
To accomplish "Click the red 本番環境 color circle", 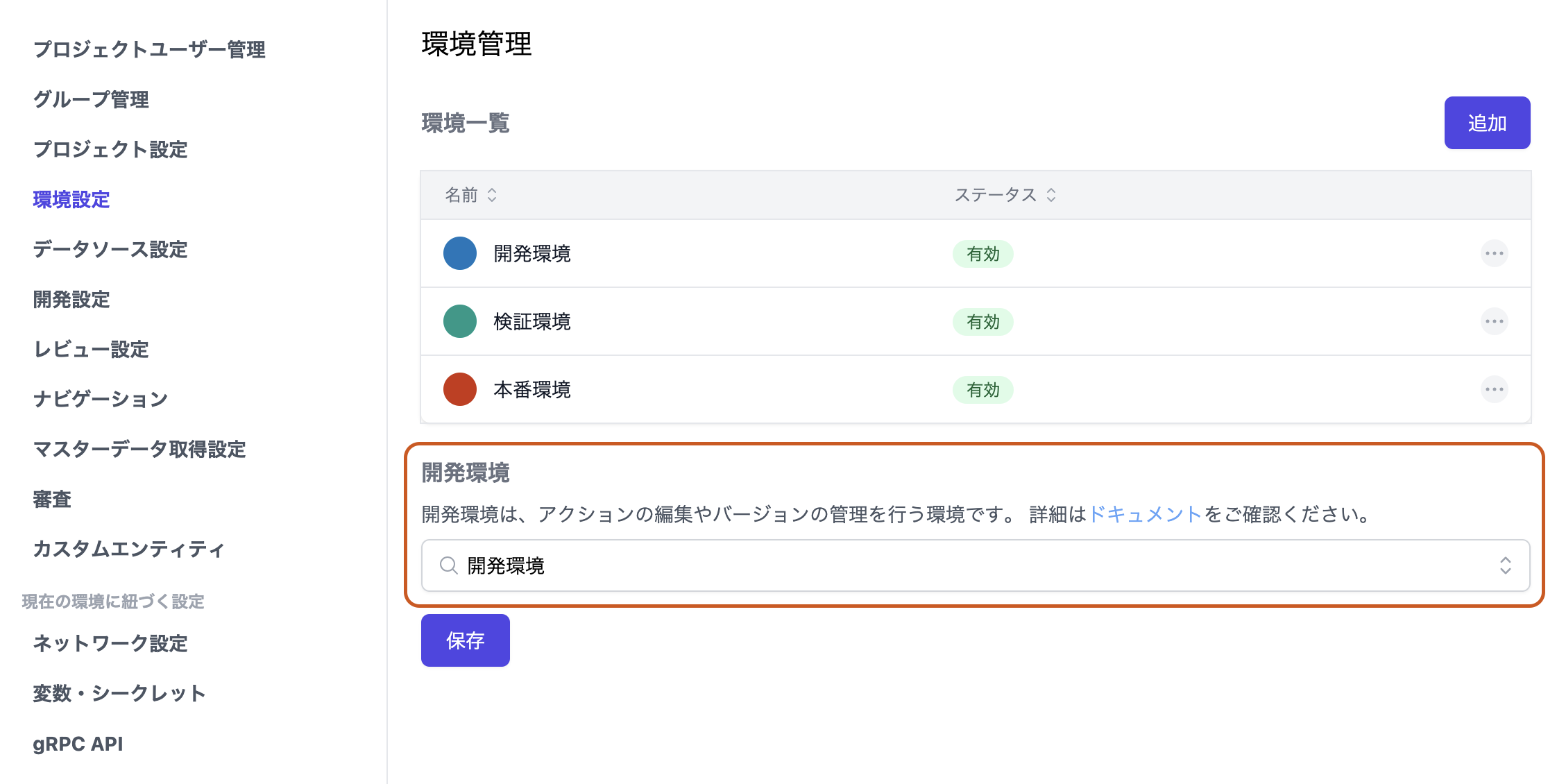I will tap(459, 389).
